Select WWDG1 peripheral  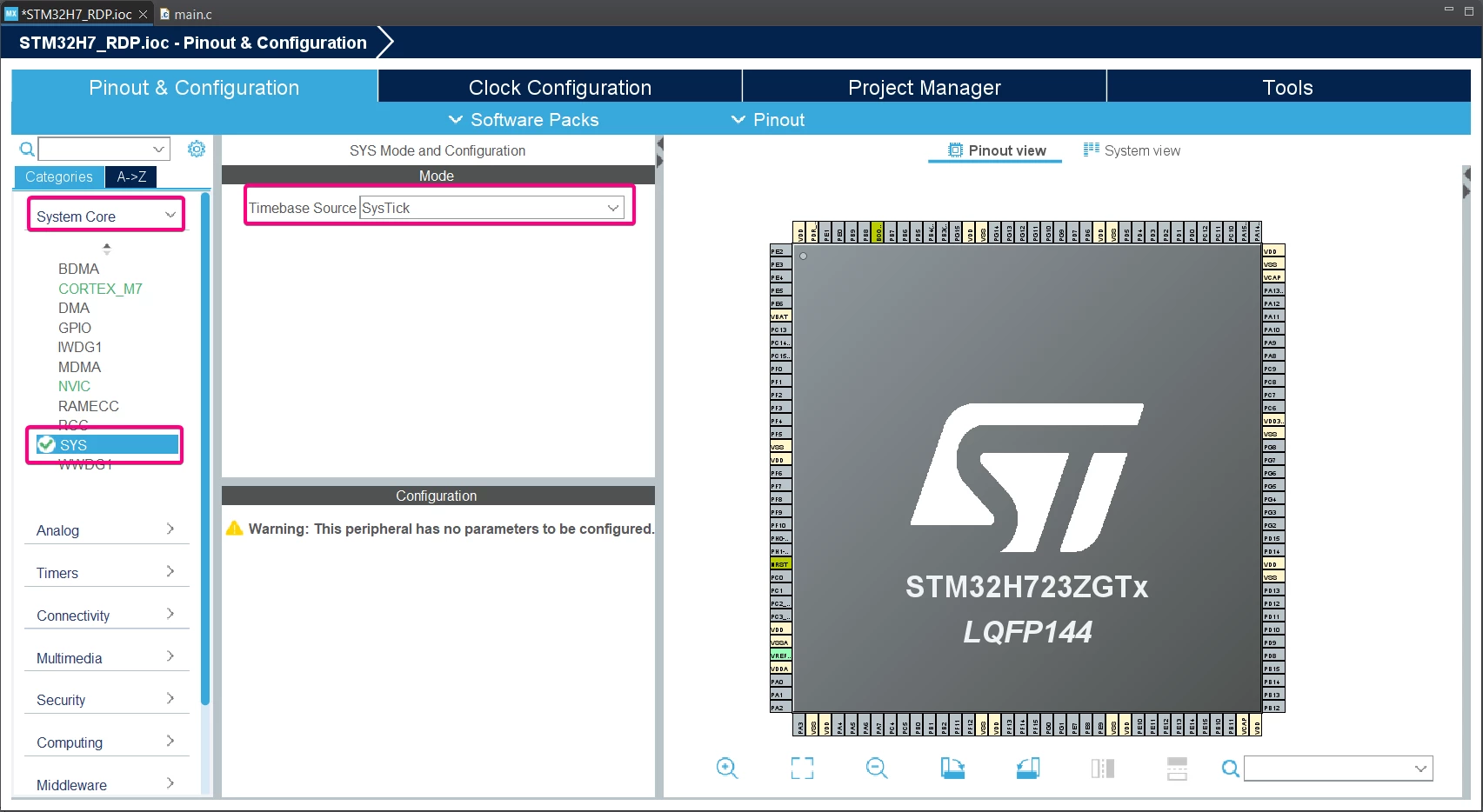[x=85, y=464]
